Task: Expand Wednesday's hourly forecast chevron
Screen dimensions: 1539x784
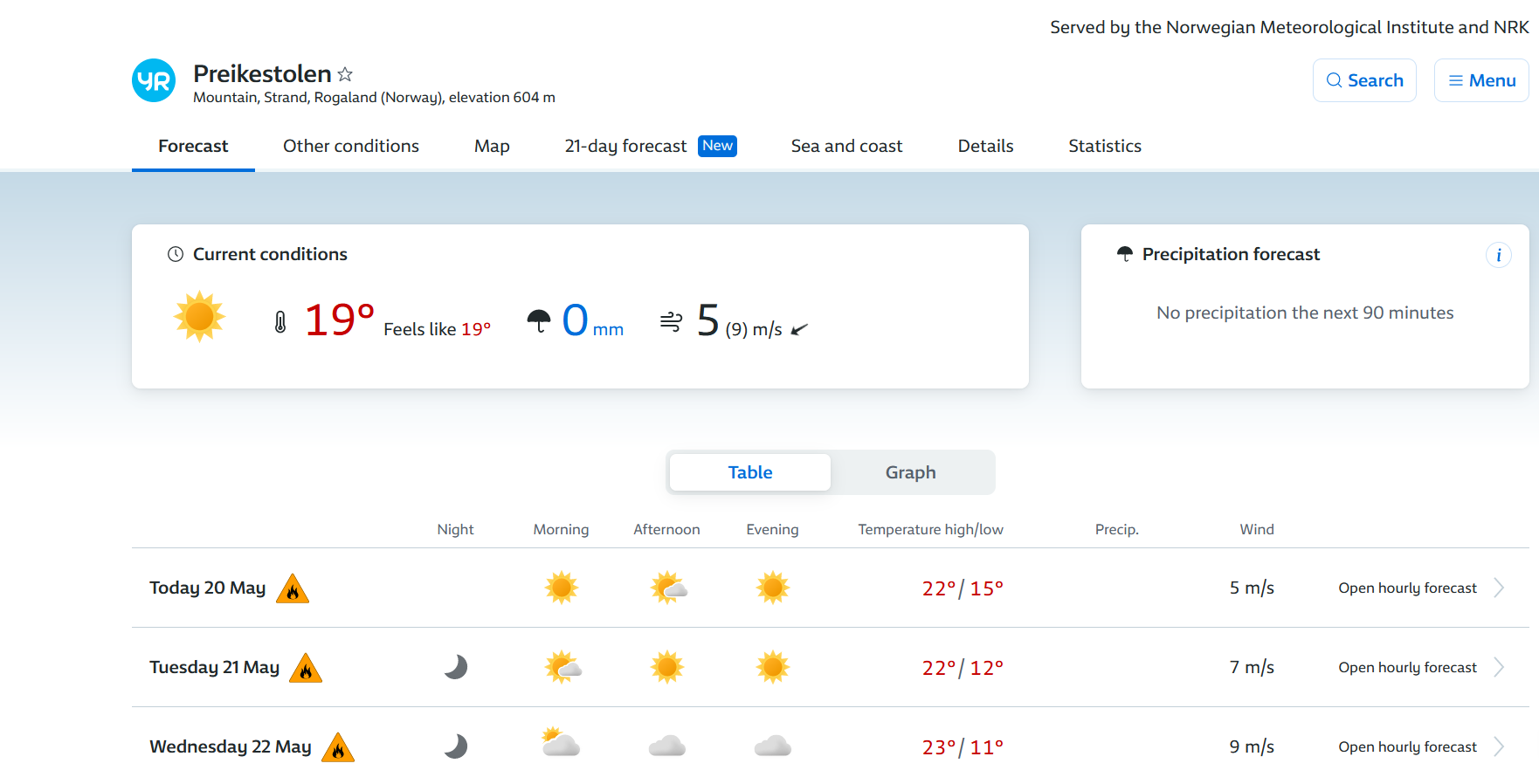Action: (x=1499, y=746)
